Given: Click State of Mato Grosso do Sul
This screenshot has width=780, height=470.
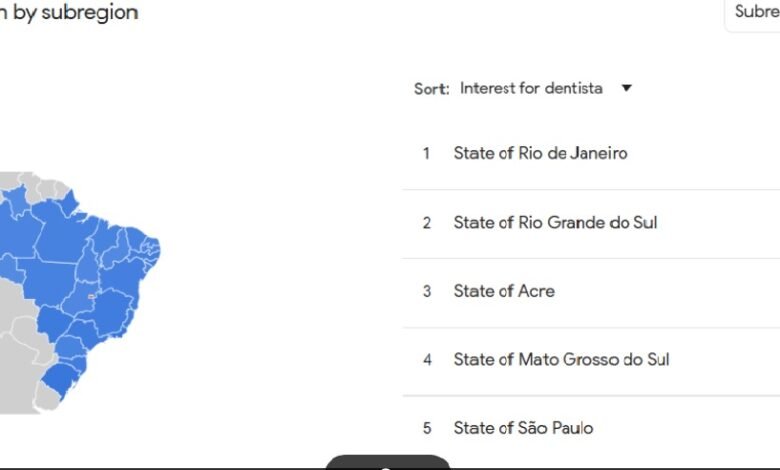Looking at the screenshot, I should point(561,359).
